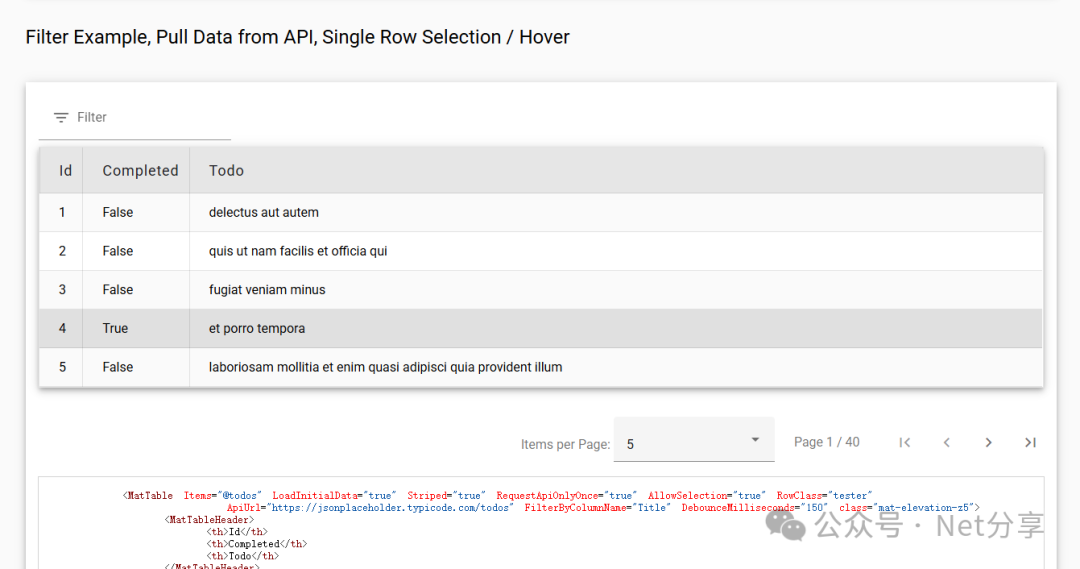Screen dimensions: 1080x569
Task: Click the 'True' value in row 4
Action: [115, 329]
